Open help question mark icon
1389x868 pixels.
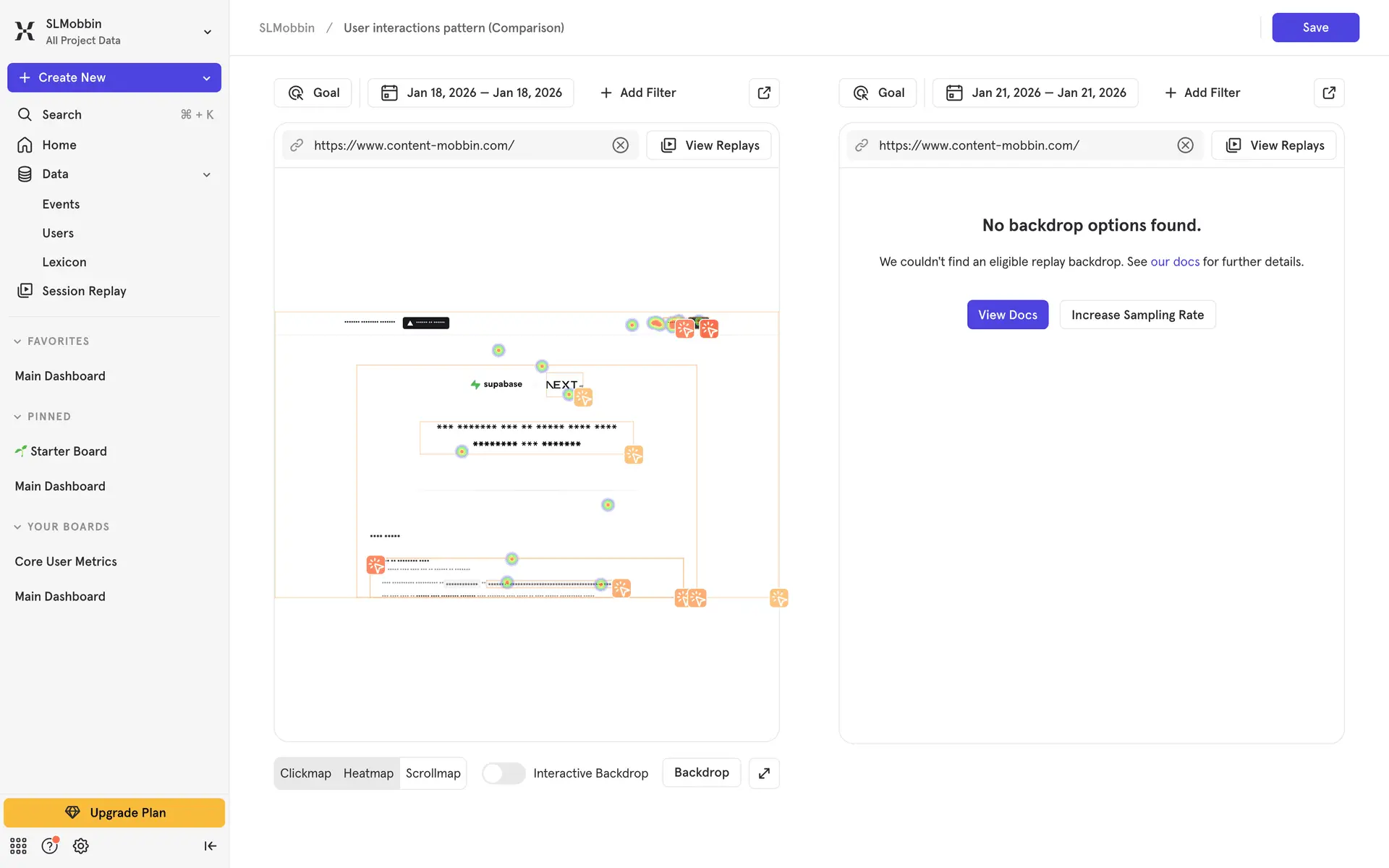tap(49, 846)
